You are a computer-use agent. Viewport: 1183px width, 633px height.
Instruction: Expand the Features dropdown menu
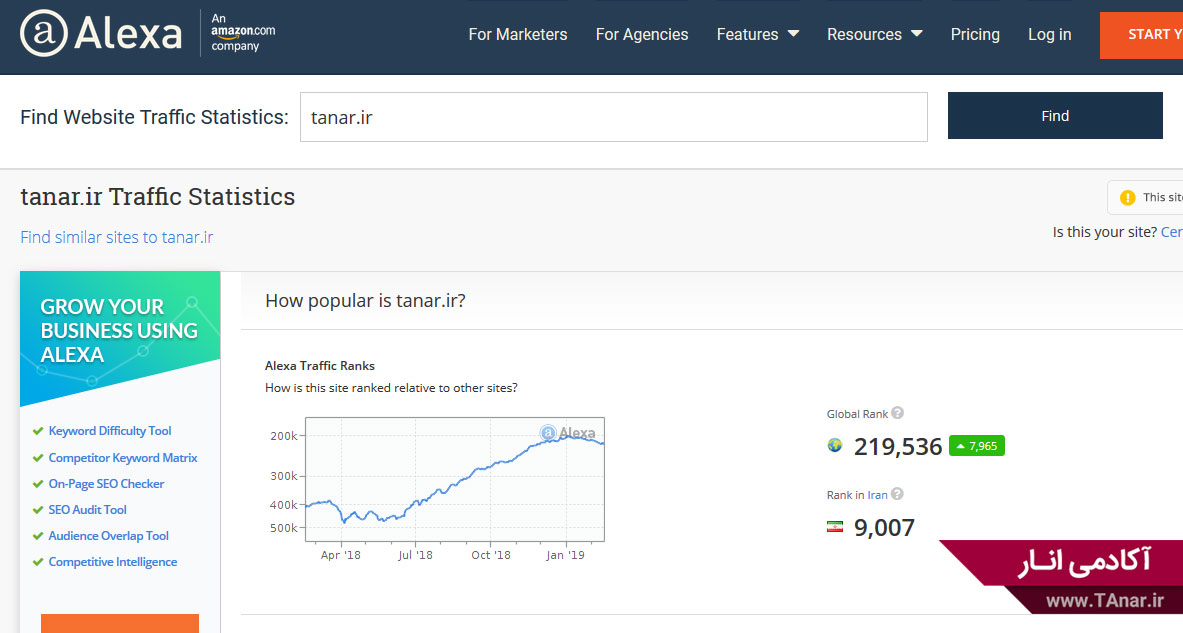pos(757,34)
